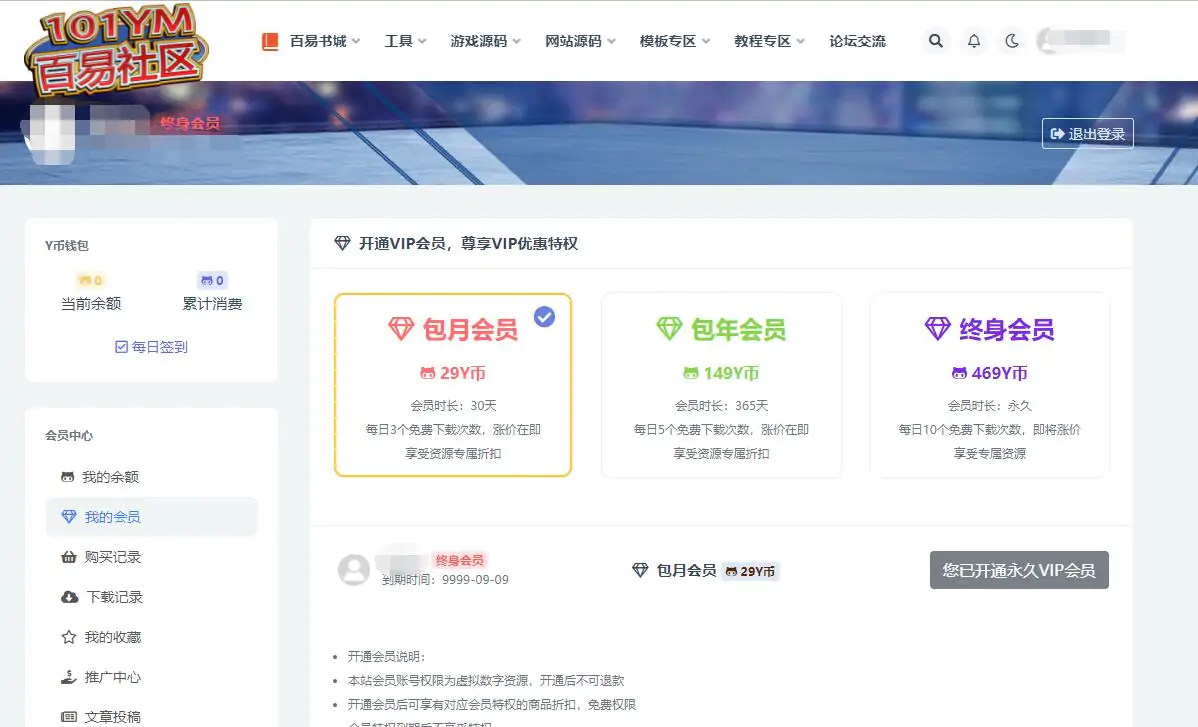Screen dimensions: 1198x727
Task: Select the 终身会员 plan card
Action: pyautogui.click(x=989, y=385)
